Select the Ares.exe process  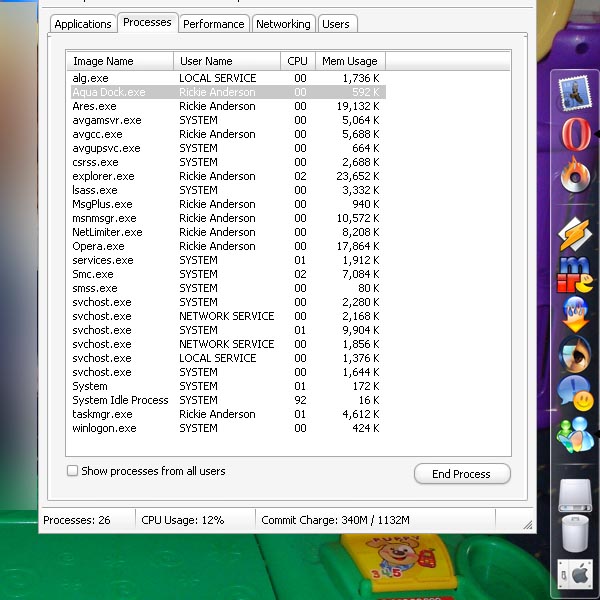tap(228, 106)
